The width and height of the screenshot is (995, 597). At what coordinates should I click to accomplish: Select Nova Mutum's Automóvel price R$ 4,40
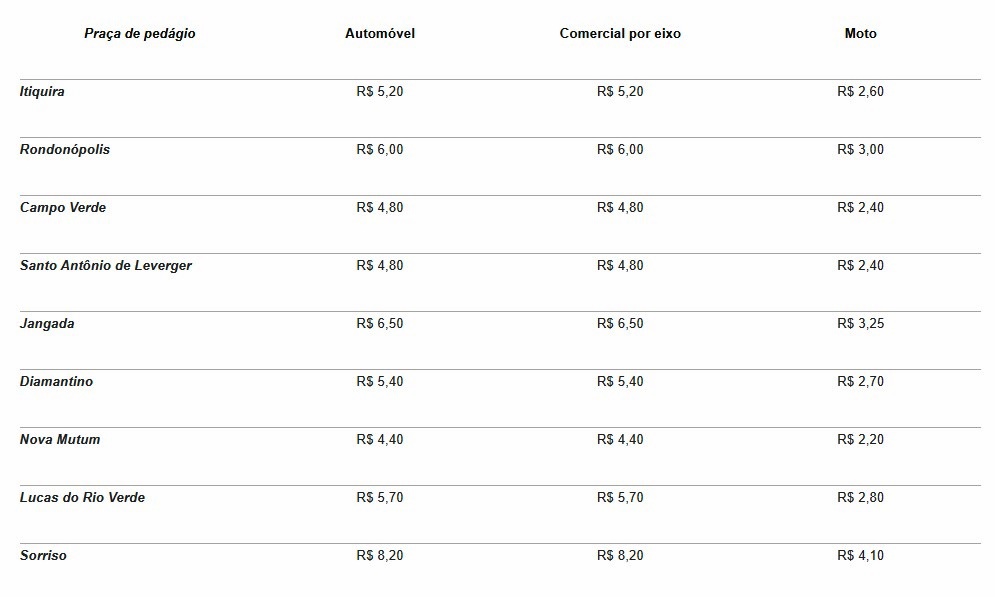379,440
